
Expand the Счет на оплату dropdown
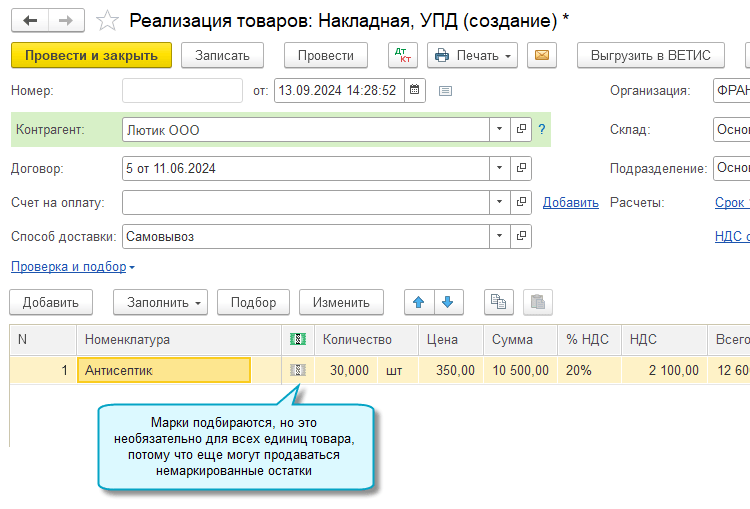[500, 202]
